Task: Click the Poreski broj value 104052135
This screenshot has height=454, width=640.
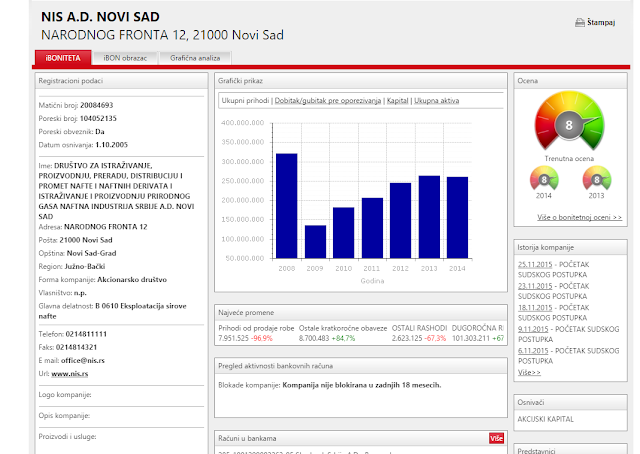Action: (98, 118)
